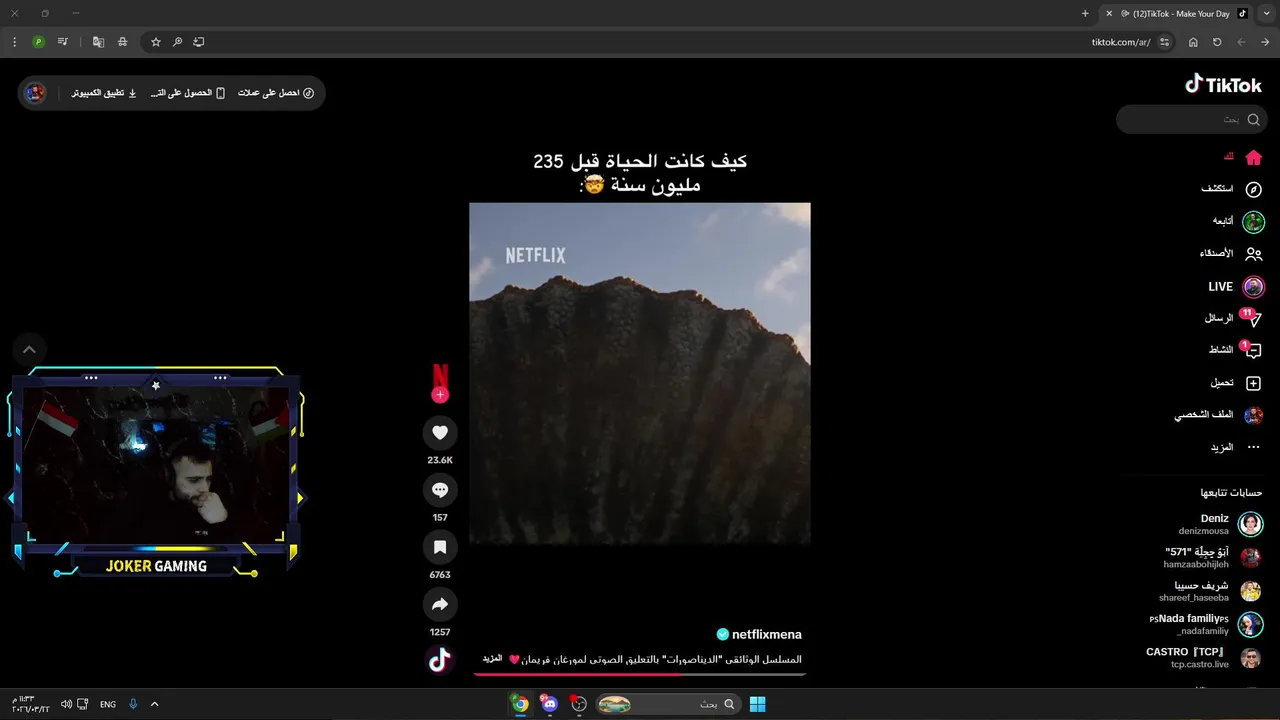
Task: Select the TikTok - Make Your Day tab
Action: [1178, 13]
